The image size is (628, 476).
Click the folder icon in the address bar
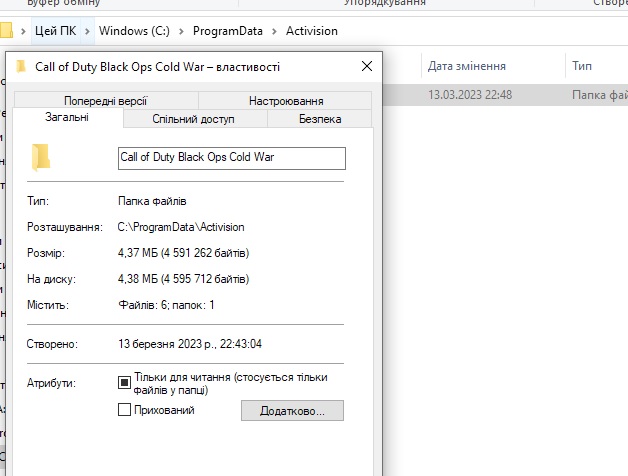(6, 30)
